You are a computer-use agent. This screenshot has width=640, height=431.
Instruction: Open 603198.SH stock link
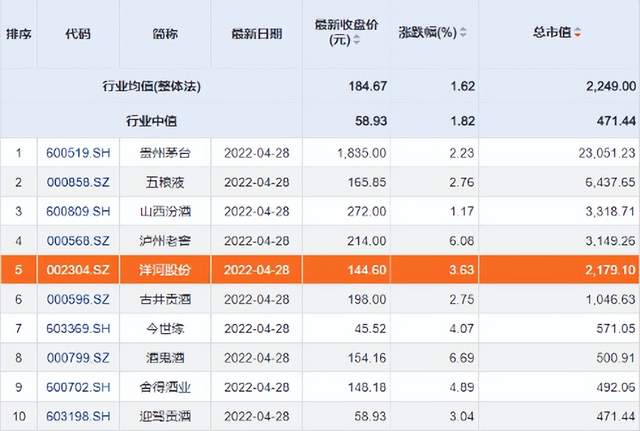click(78, 416)
